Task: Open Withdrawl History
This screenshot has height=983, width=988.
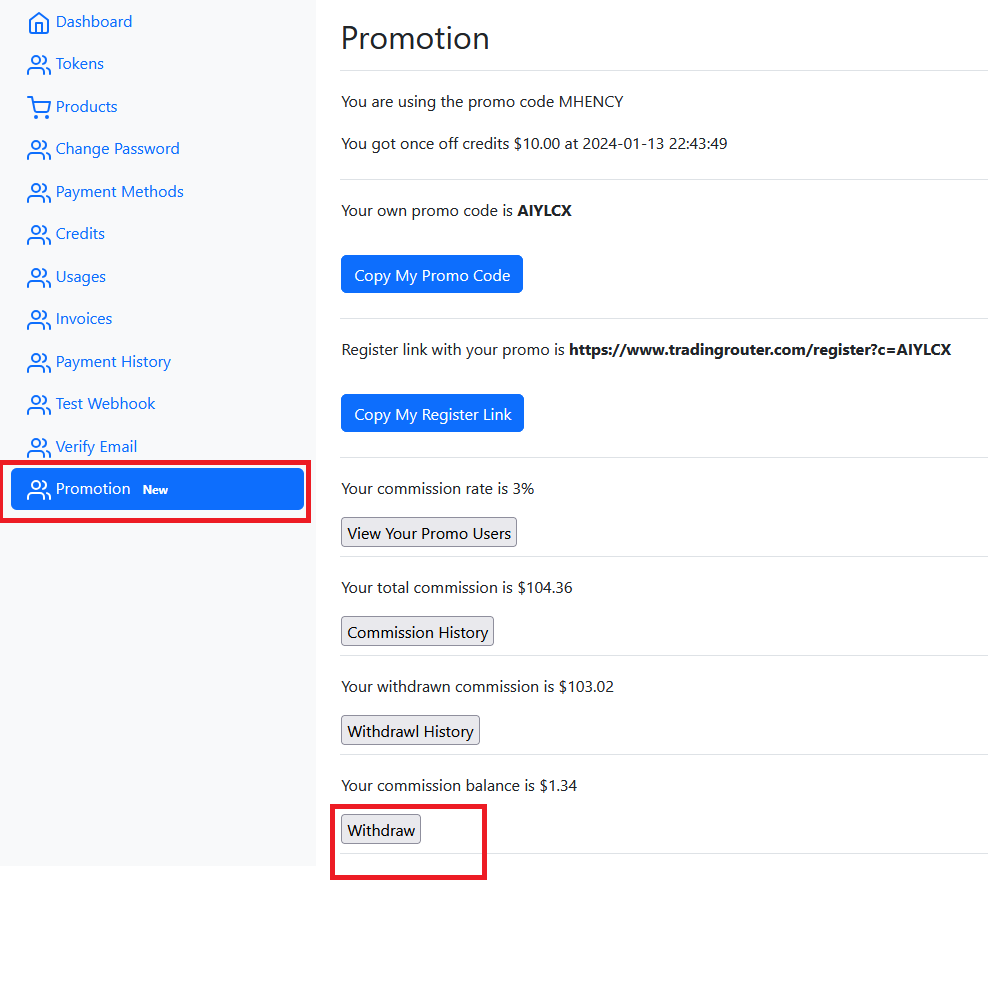Action: pos(410,731)
